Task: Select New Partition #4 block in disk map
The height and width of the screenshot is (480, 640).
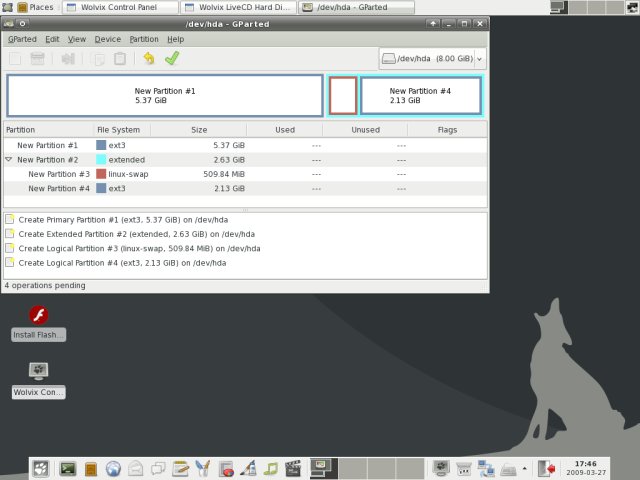Action: (421, 96)
